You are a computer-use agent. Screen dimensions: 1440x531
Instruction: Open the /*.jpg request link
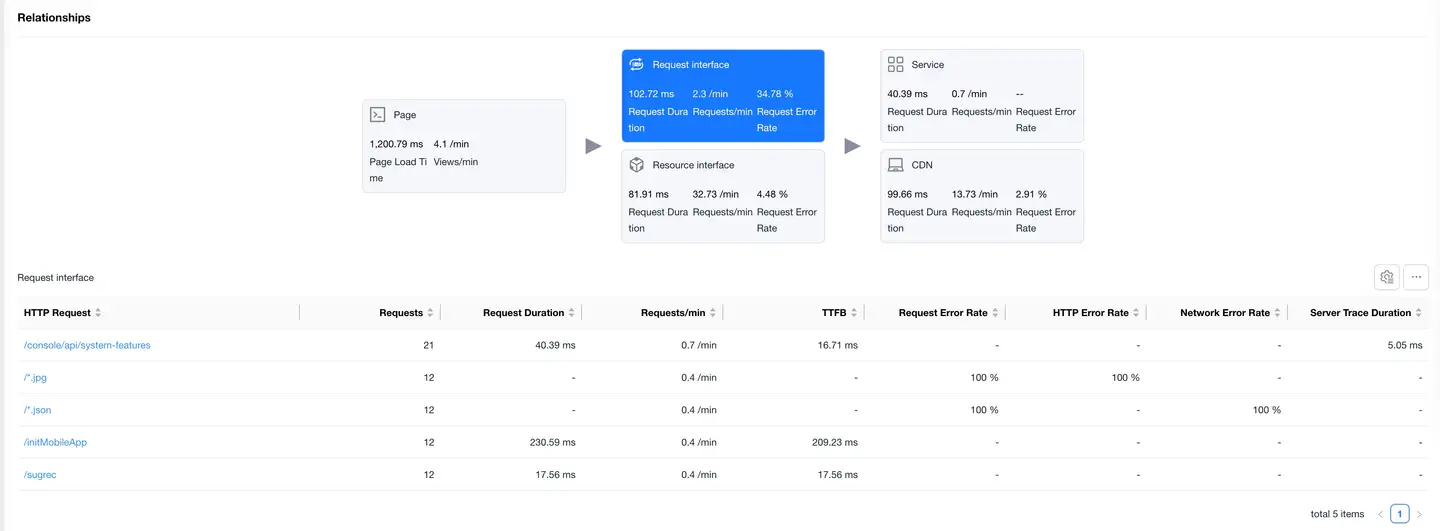click(35, 378)
